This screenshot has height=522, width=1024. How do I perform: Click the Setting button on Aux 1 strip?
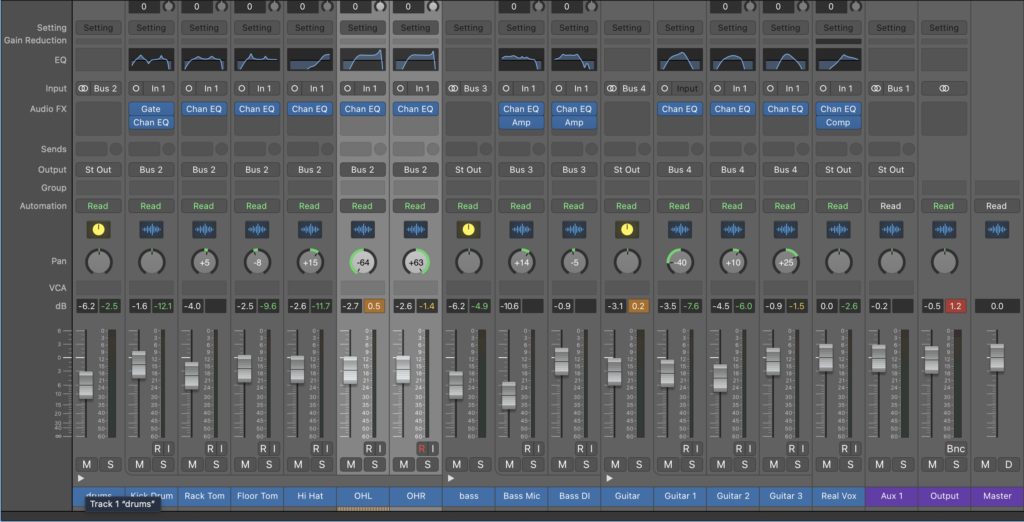[891, 28]
